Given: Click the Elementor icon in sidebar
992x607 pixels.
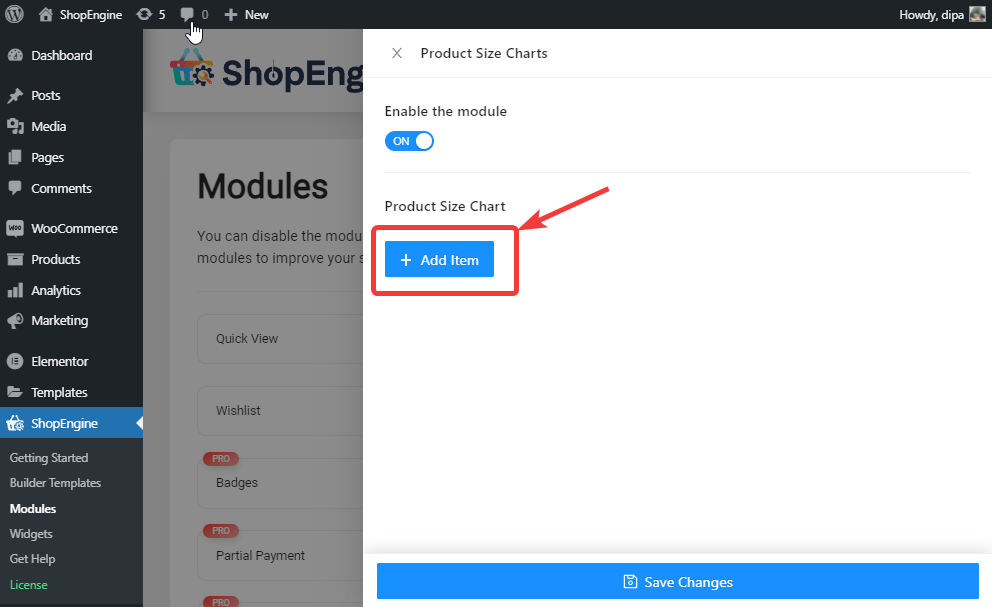Looking at the screenshot, I should [15, 362].
